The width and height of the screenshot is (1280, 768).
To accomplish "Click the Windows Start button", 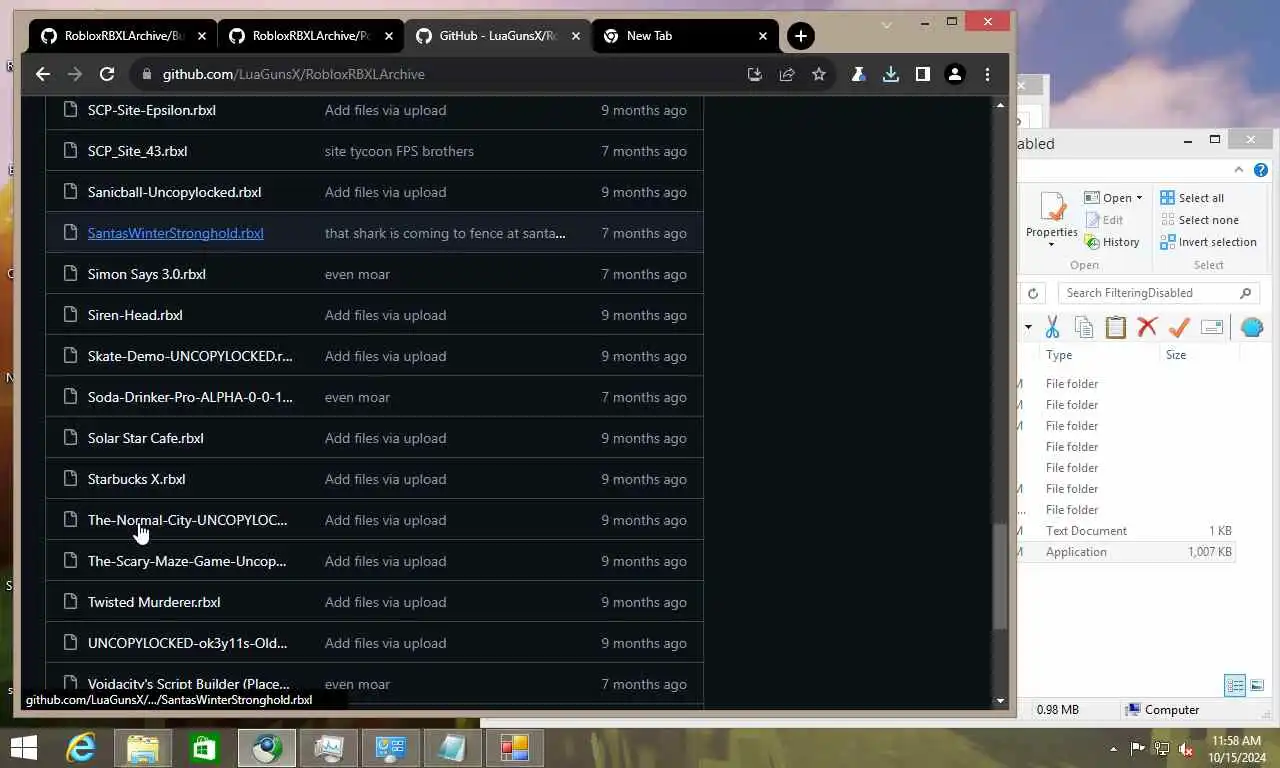I will [23, 748].
